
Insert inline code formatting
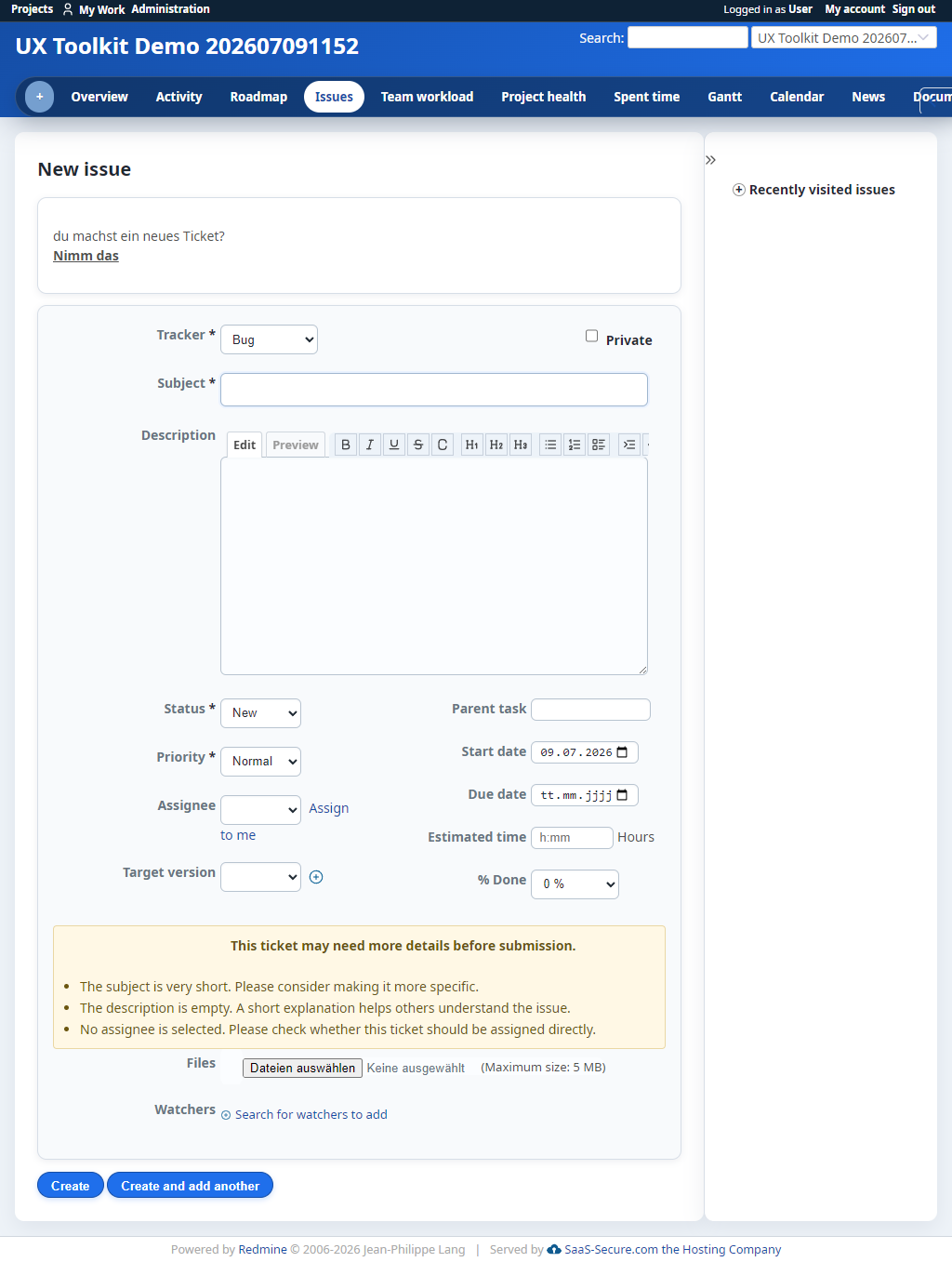pos(443,445)
